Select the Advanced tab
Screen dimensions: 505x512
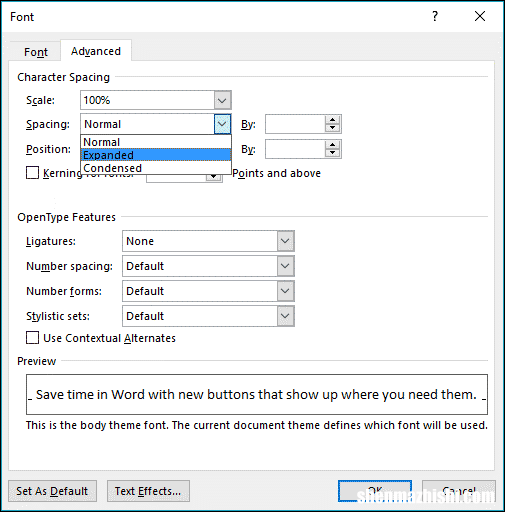click(x=96, y=51)
